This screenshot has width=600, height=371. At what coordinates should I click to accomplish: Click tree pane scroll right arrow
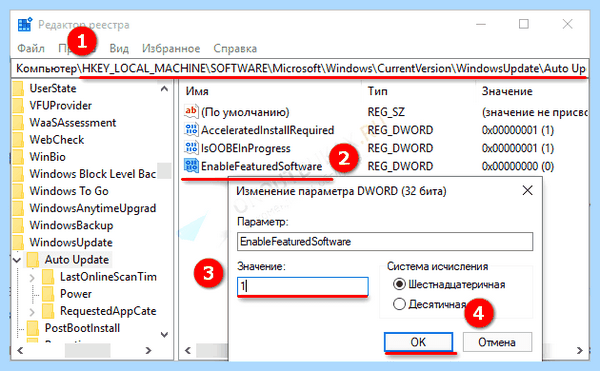click(x=148, y=350)
